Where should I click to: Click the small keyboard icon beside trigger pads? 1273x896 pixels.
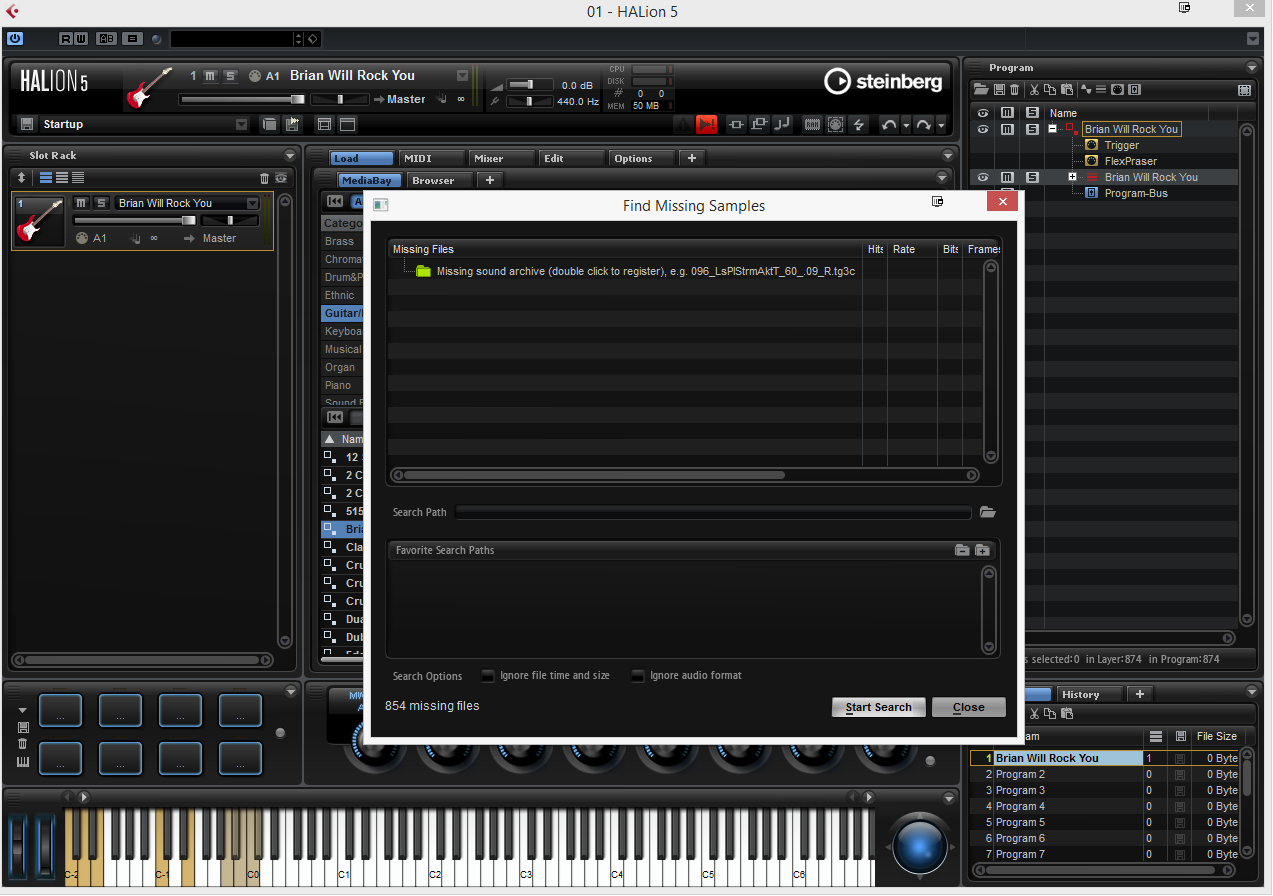coord(23,762)
